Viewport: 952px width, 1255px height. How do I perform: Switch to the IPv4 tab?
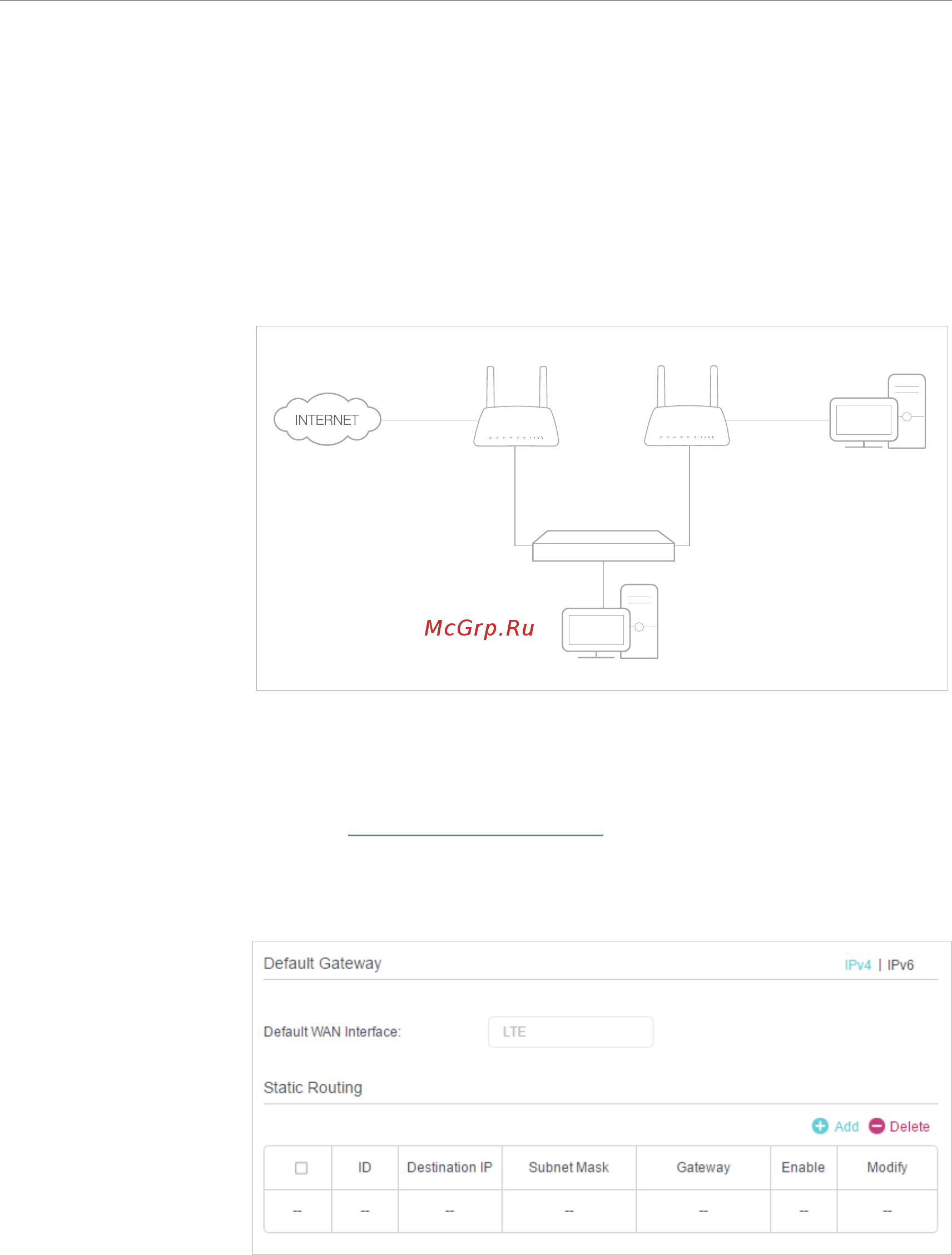pyautogui.click(x=857, y=965)
